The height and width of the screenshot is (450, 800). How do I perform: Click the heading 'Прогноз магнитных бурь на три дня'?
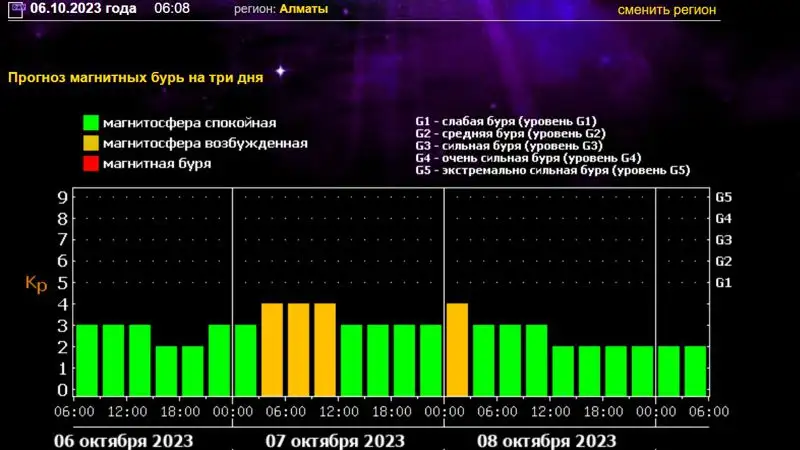pos(136,76)
